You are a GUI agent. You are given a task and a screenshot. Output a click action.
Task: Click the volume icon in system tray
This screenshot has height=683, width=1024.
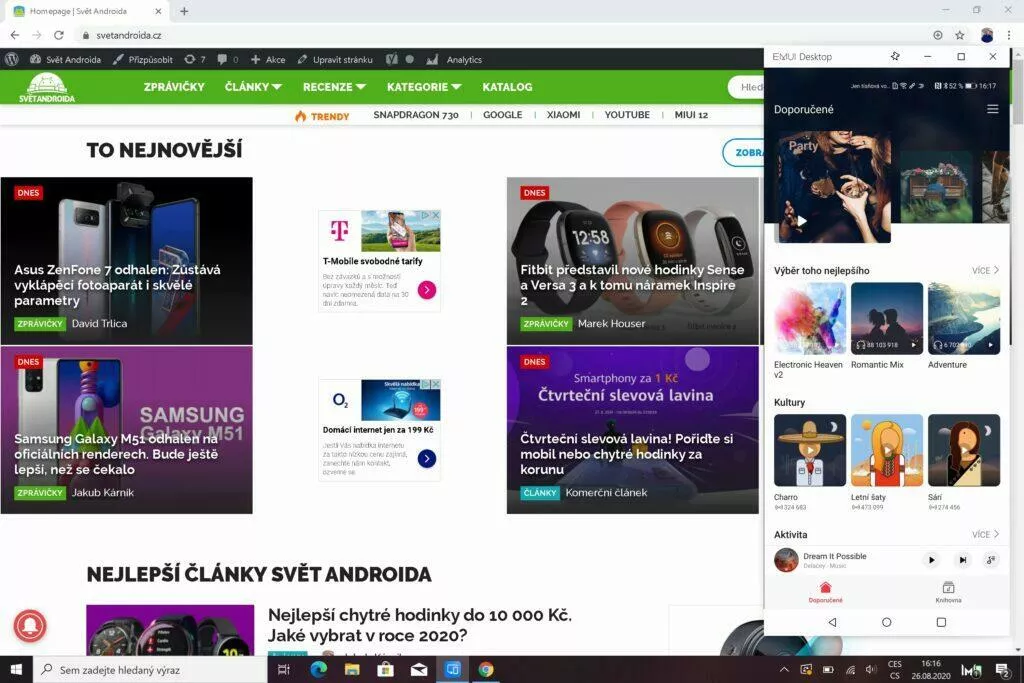point(870,669)
